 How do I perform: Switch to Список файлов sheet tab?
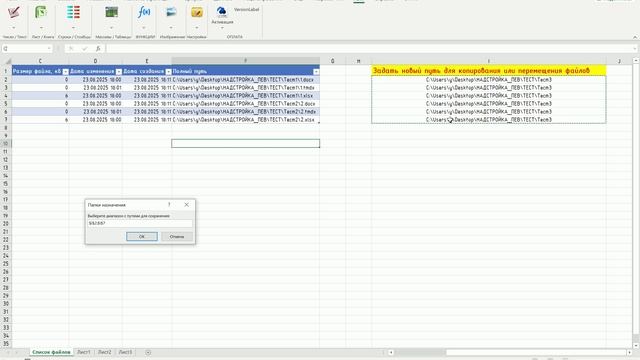tap(51, 352)
